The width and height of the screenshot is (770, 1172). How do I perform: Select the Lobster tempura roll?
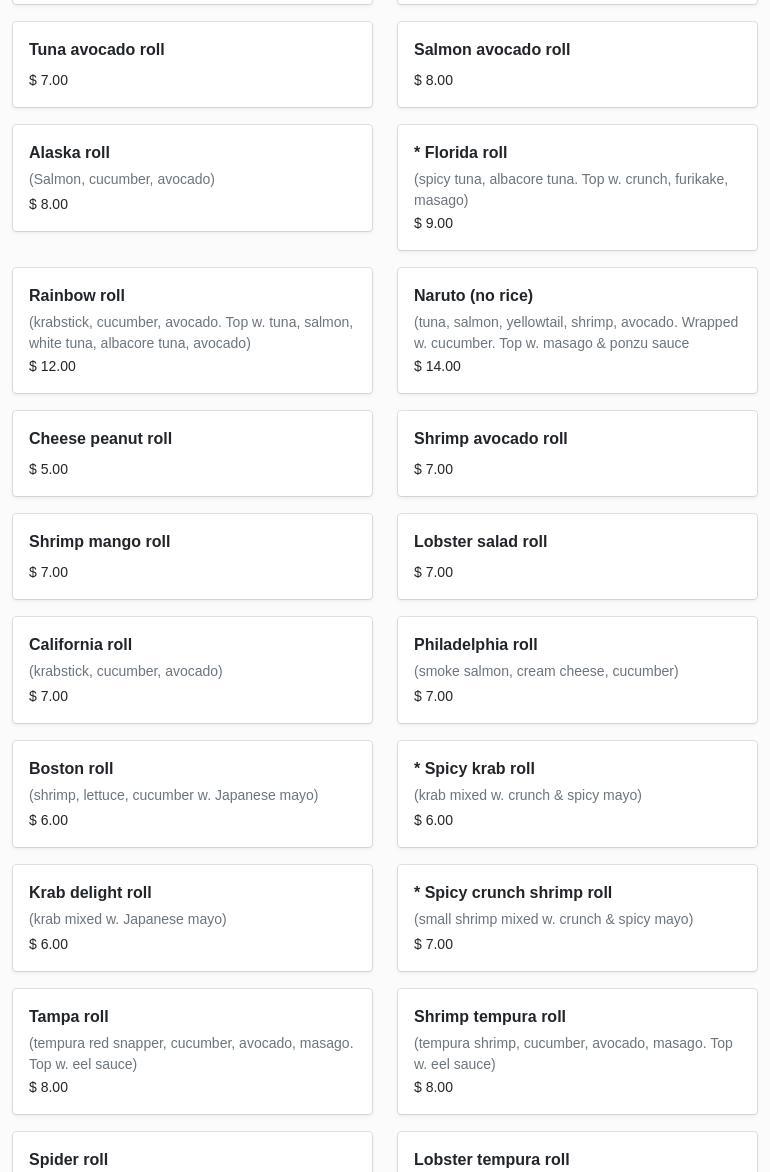[x=577, y=1156]
